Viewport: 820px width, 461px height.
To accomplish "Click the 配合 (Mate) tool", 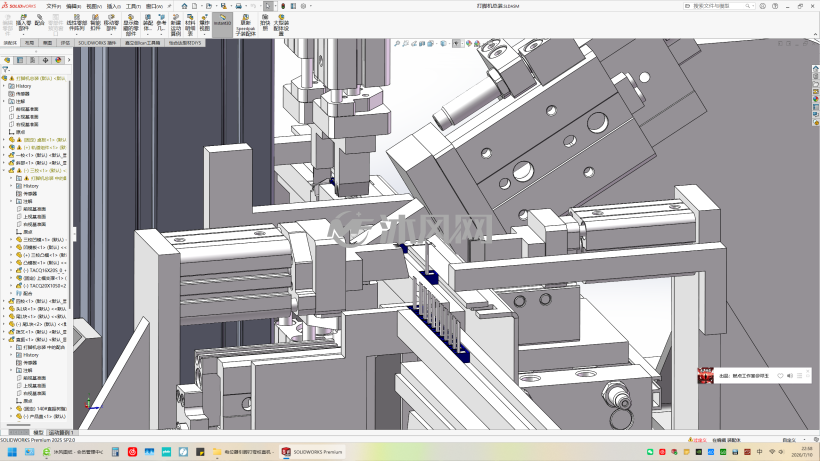I will coord(40,21).
